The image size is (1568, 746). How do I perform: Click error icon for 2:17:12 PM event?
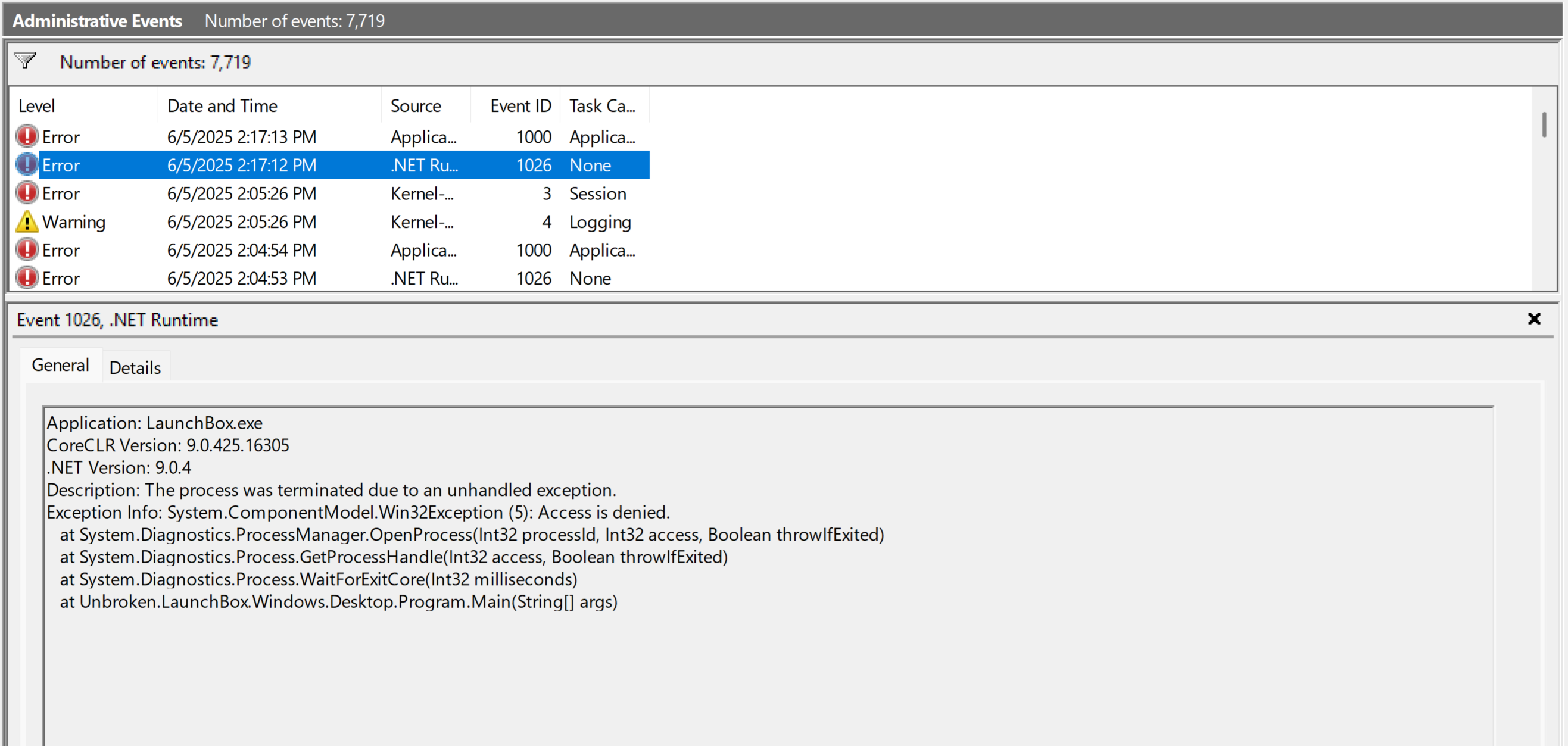(27, 165)
